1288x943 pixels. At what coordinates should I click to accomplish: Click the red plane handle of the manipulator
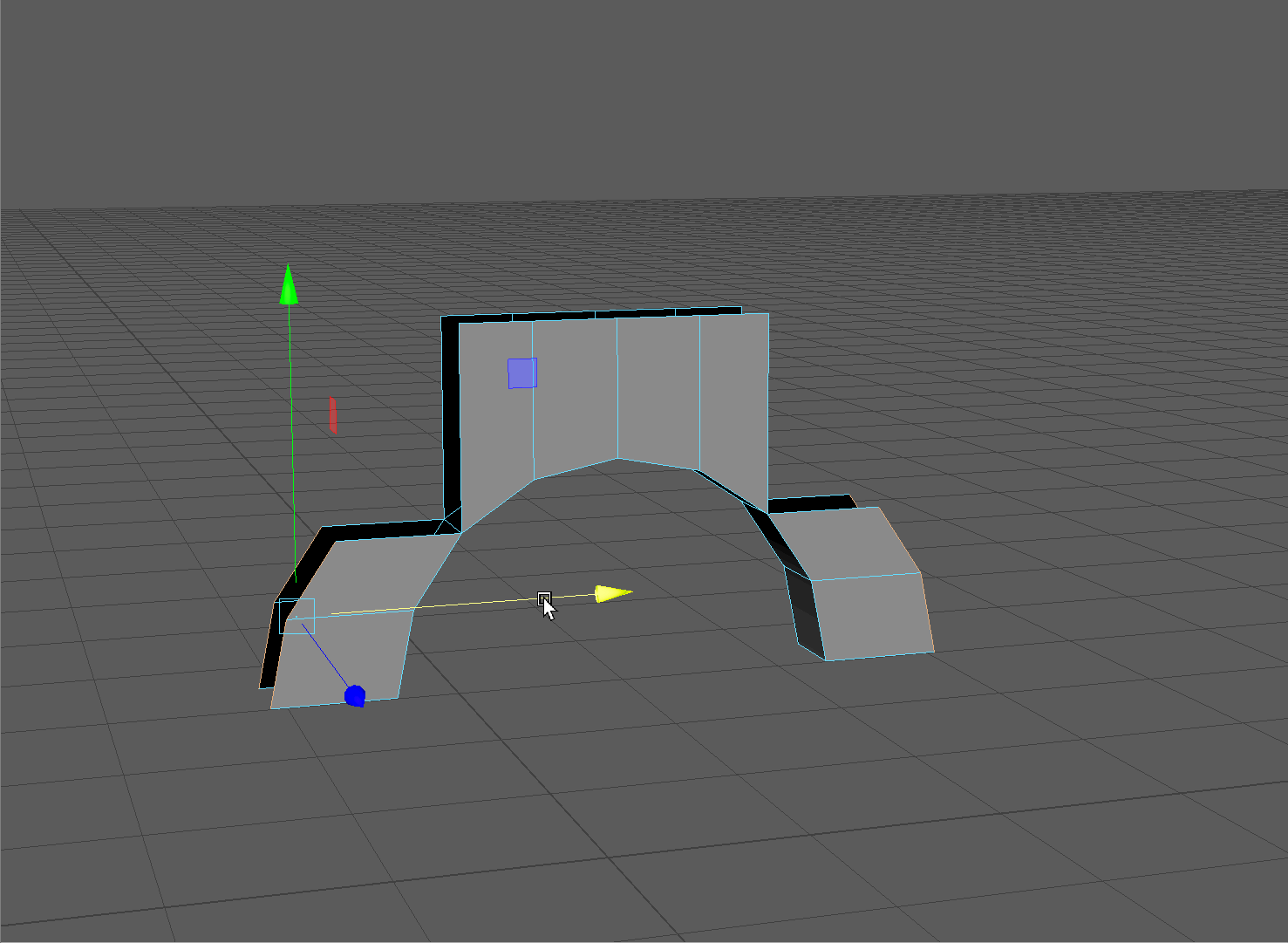[332, 414]
